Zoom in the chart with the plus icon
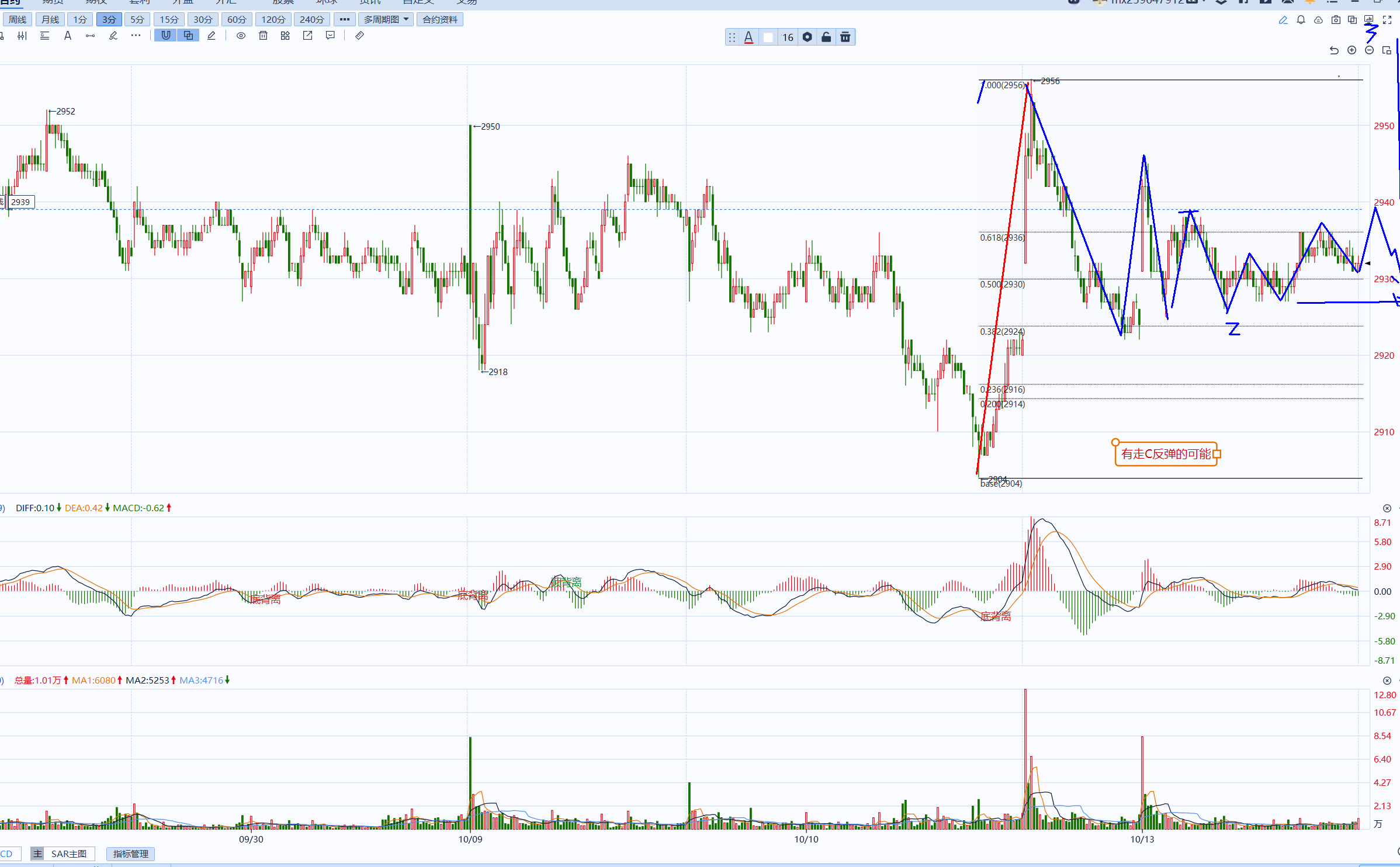The image size is (1400, 867). tap(1352, 50)
